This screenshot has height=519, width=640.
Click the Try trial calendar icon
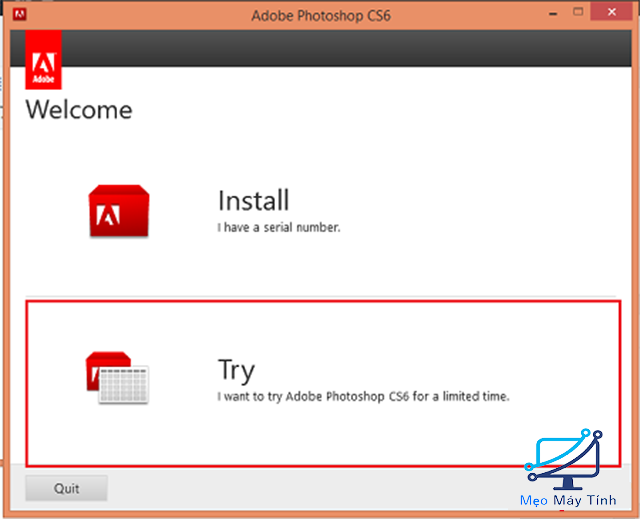pyautogui.click(x=117, y=378)
